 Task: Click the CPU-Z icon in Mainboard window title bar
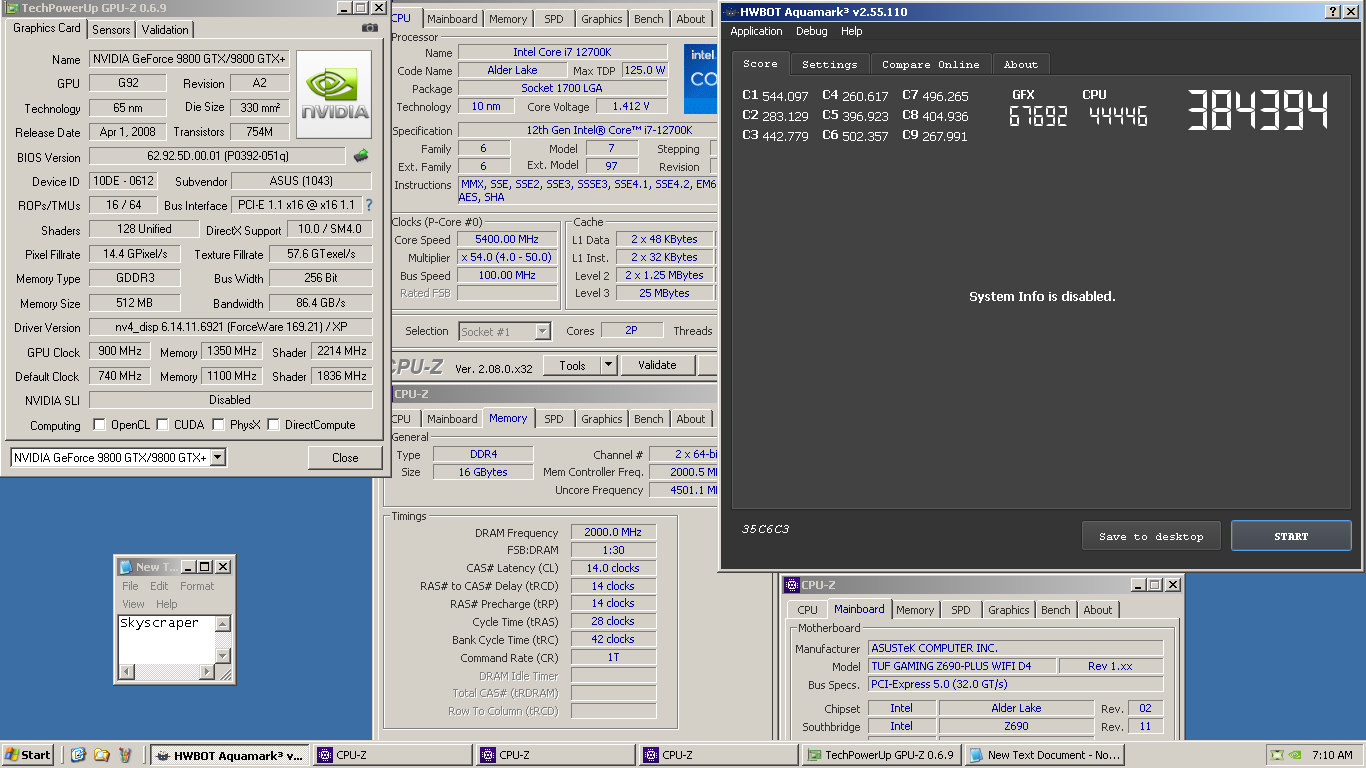[x=792, y=585]
